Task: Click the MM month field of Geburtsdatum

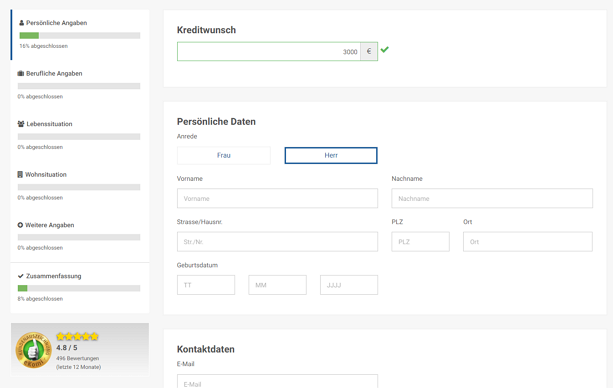Action: tap(278, 285)
